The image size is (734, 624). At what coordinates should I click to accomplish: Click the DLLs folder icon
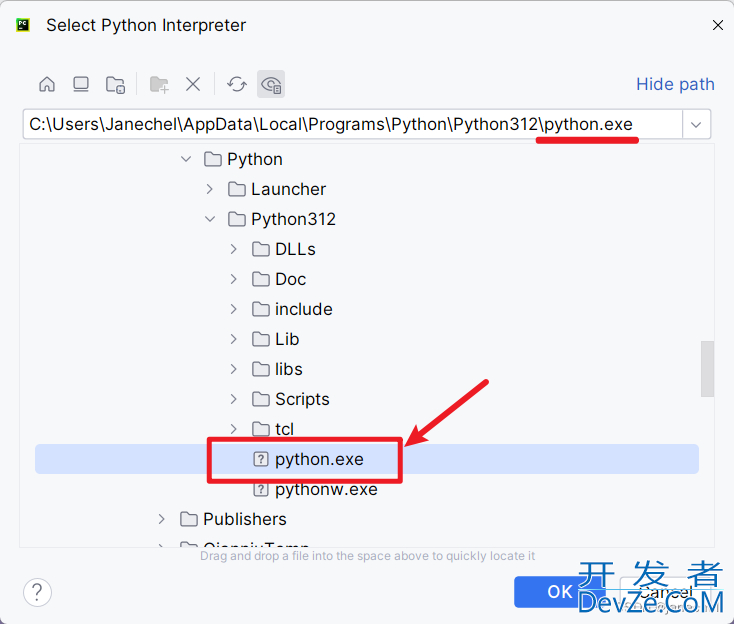tap(261, 249)
